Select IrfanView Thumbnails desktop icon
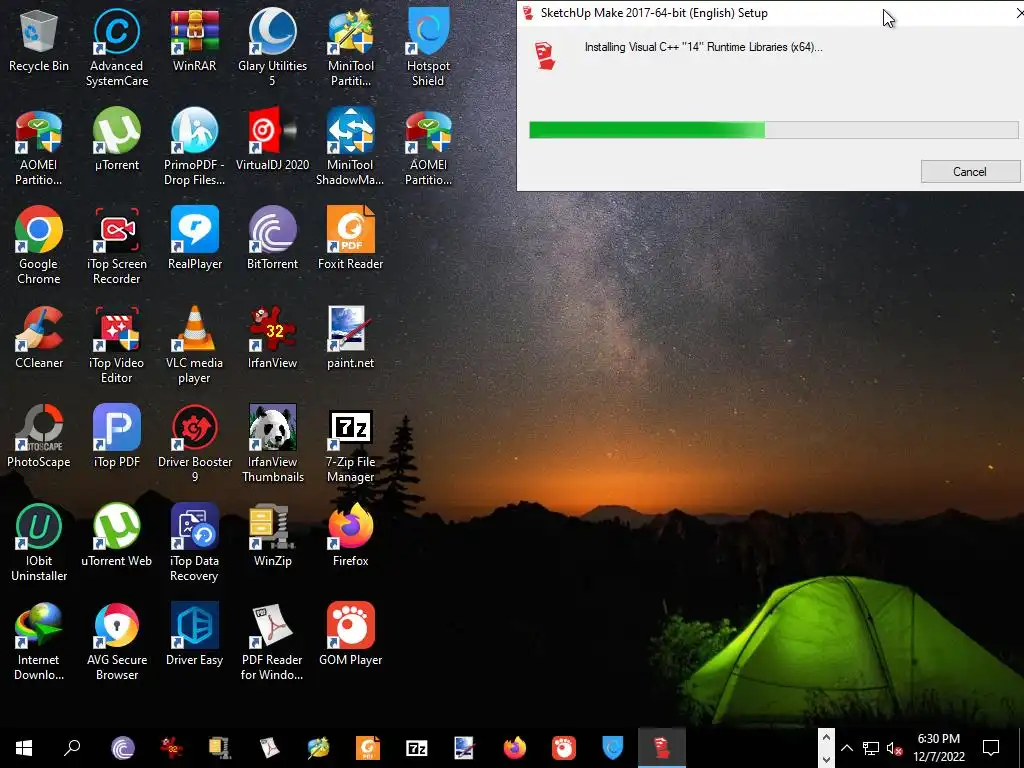This screenshot has height=768, width=1024. 272,444
